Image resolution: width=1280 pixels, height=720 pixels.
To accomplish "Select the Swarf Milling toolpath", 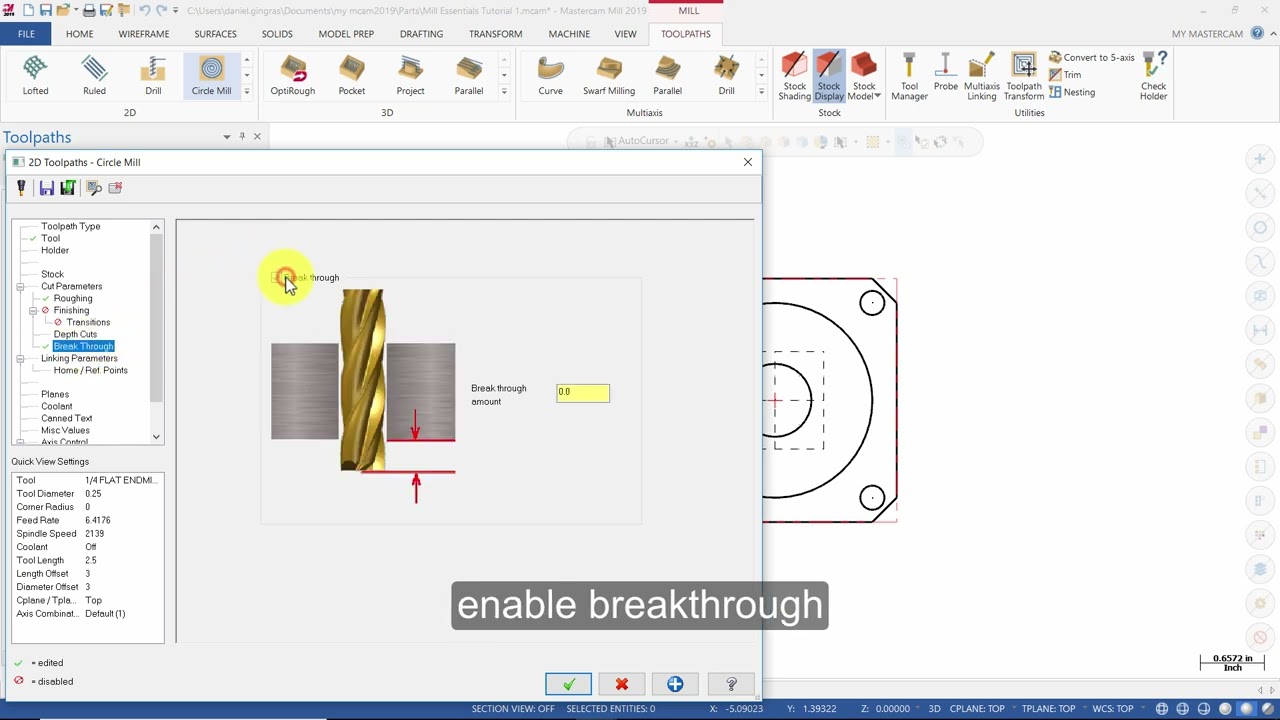I will click(609, 76).
